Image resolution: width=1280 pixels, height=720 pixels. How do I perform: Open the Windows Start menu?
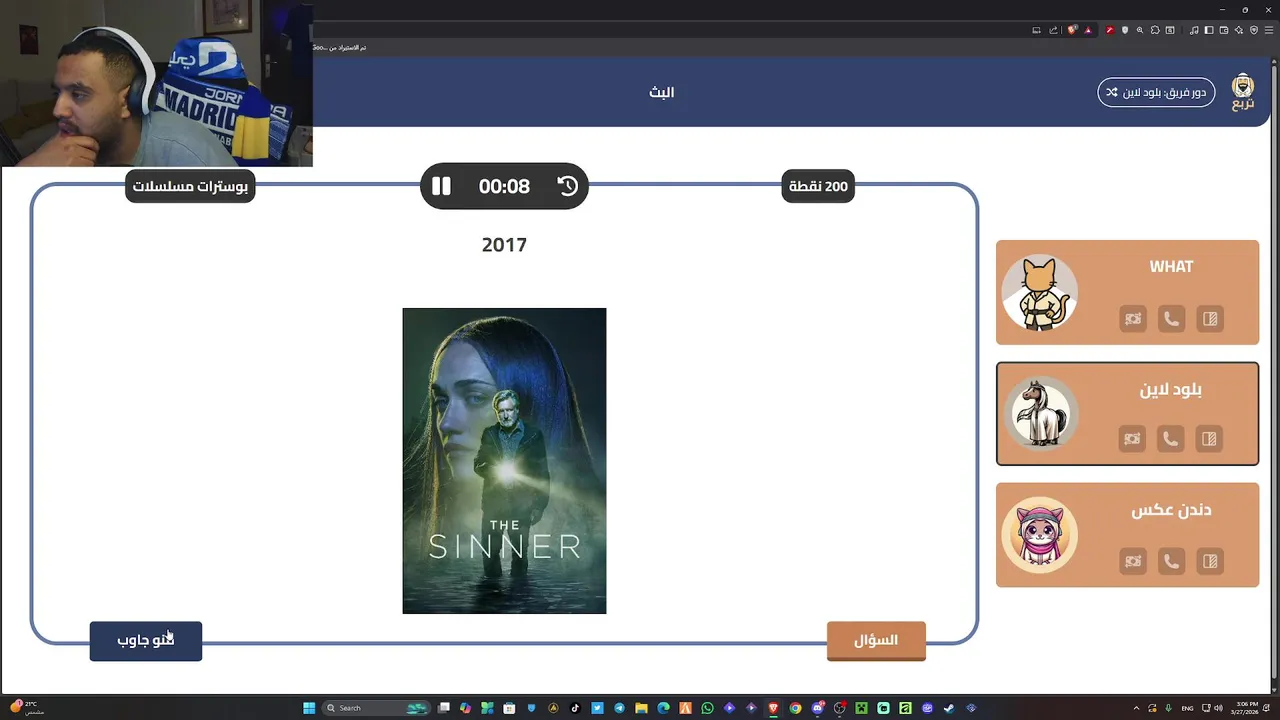click(x=309, y=708)
